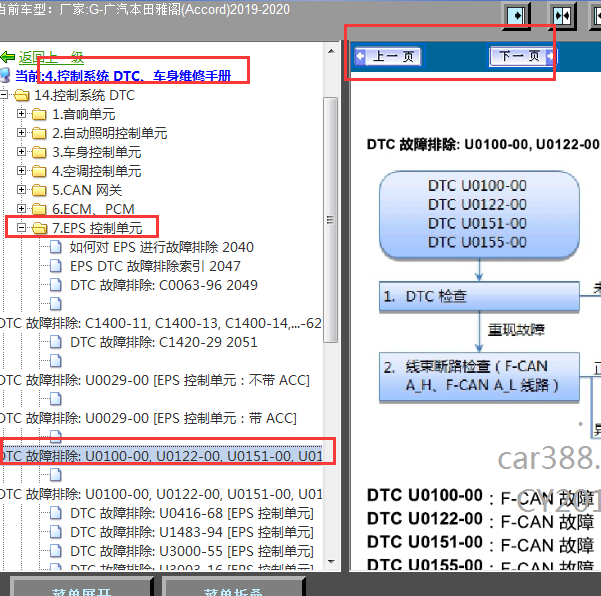Click the rounded DTC U0100-00 flowchart start box
This screenshot has width=601, height=596.
[479, 215]
